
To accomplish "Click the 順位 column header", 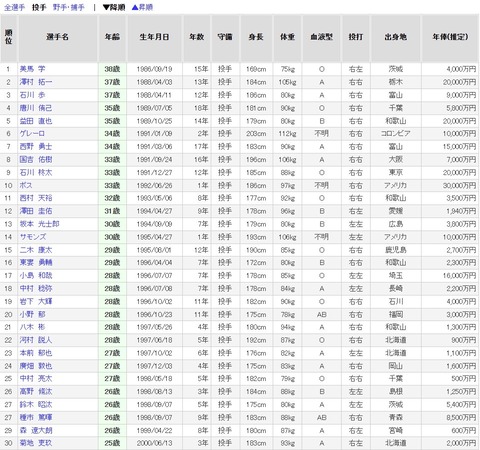I will pyautogui.click(x=9, y=37).
